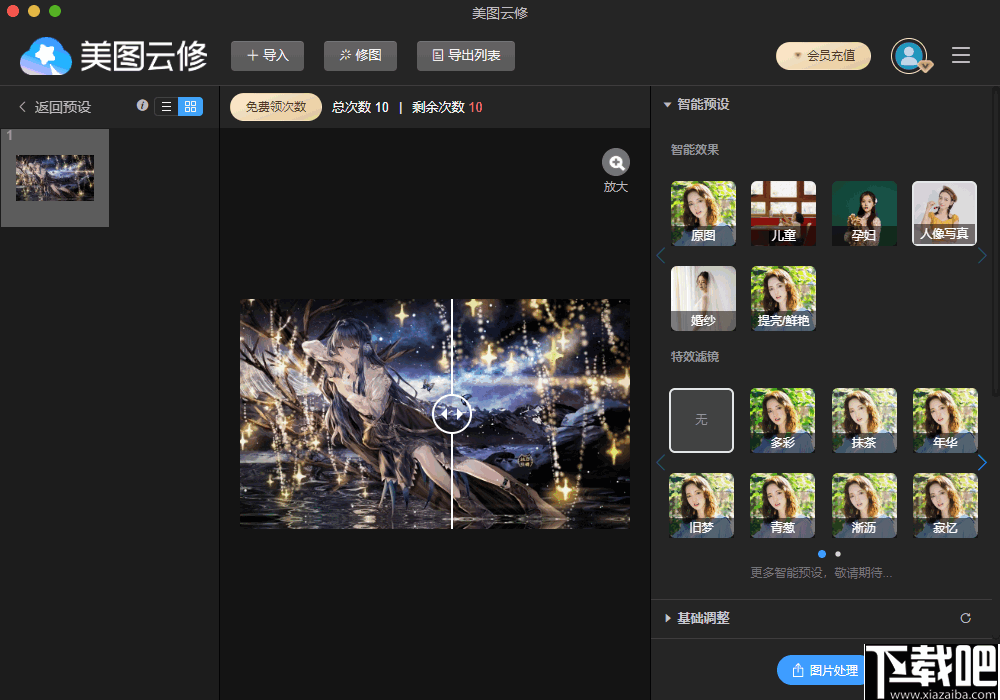This screenshot has width=1000, height=700.
Task: Click the 总次数 10 text
Action: click(x=360, y=107)
